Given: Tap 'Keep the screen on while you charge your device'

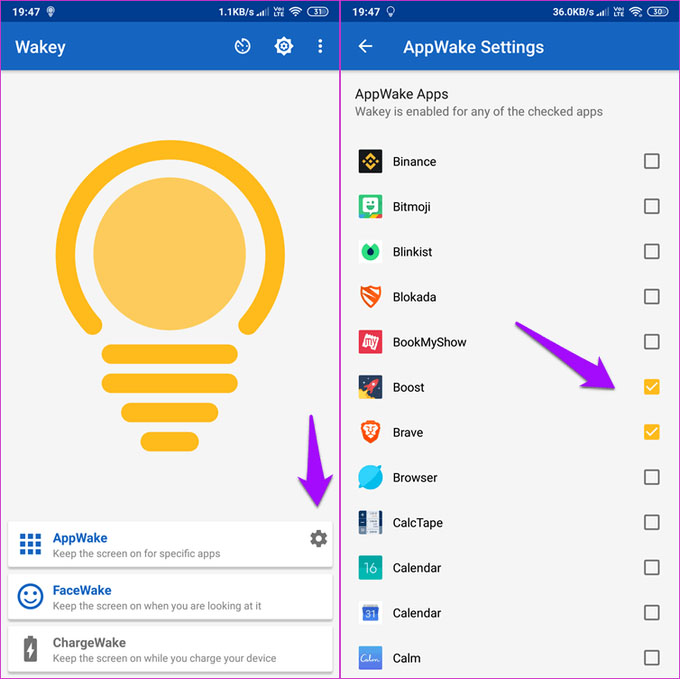Looking at the screenshot, I should (164, 658).
